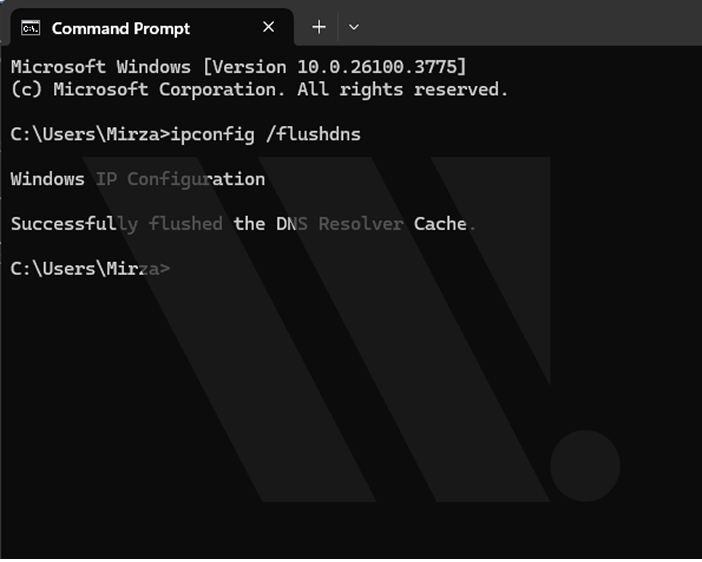Focus the last C:\Users\Mirza> input prompt
Screen dimensions: 702x562
[90, 269]
